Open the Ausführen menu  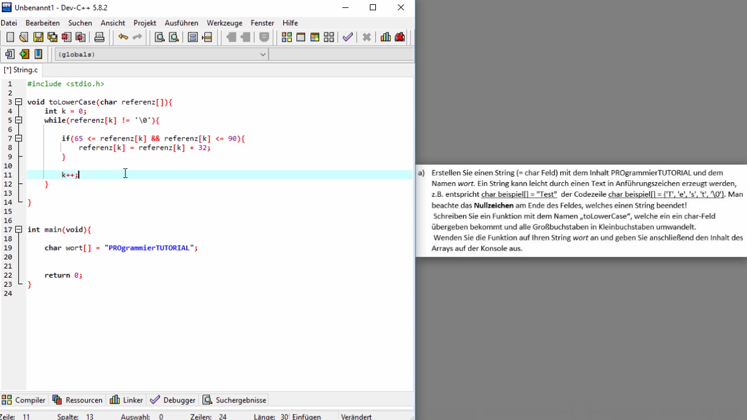(181, 22)
